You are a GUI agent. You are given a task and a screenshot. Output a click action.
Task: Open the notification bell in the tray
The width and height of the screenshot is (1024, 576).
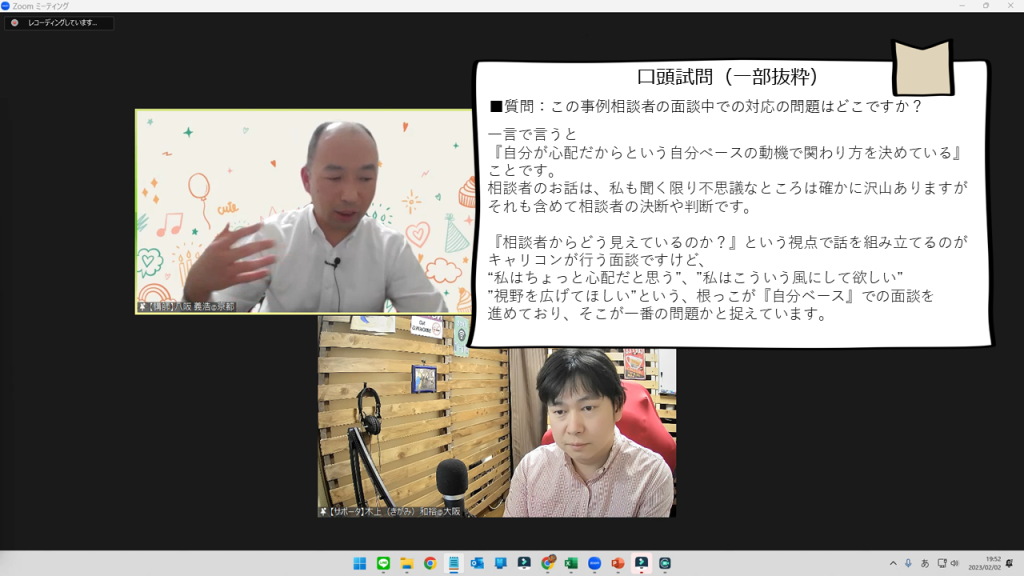point(1010,563)
